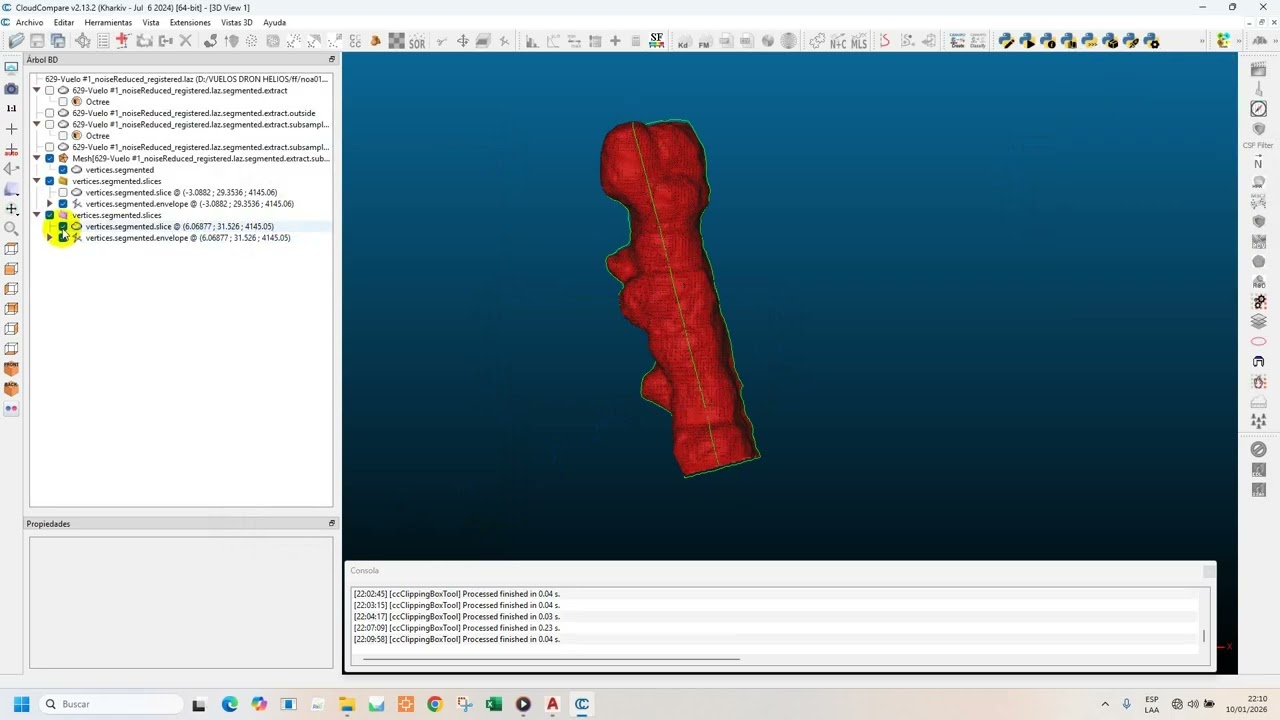The height and width of the screenshot is (720, 1280).
Task: Open the SOR filter tool
Action: [x=417, y=41]
